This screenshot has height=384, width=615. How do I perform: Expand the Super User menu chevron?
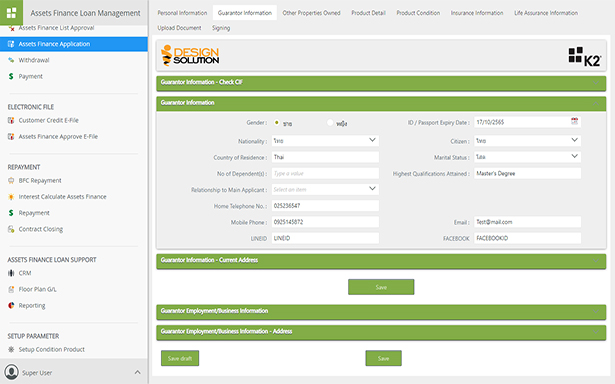(x=137, y=372)
